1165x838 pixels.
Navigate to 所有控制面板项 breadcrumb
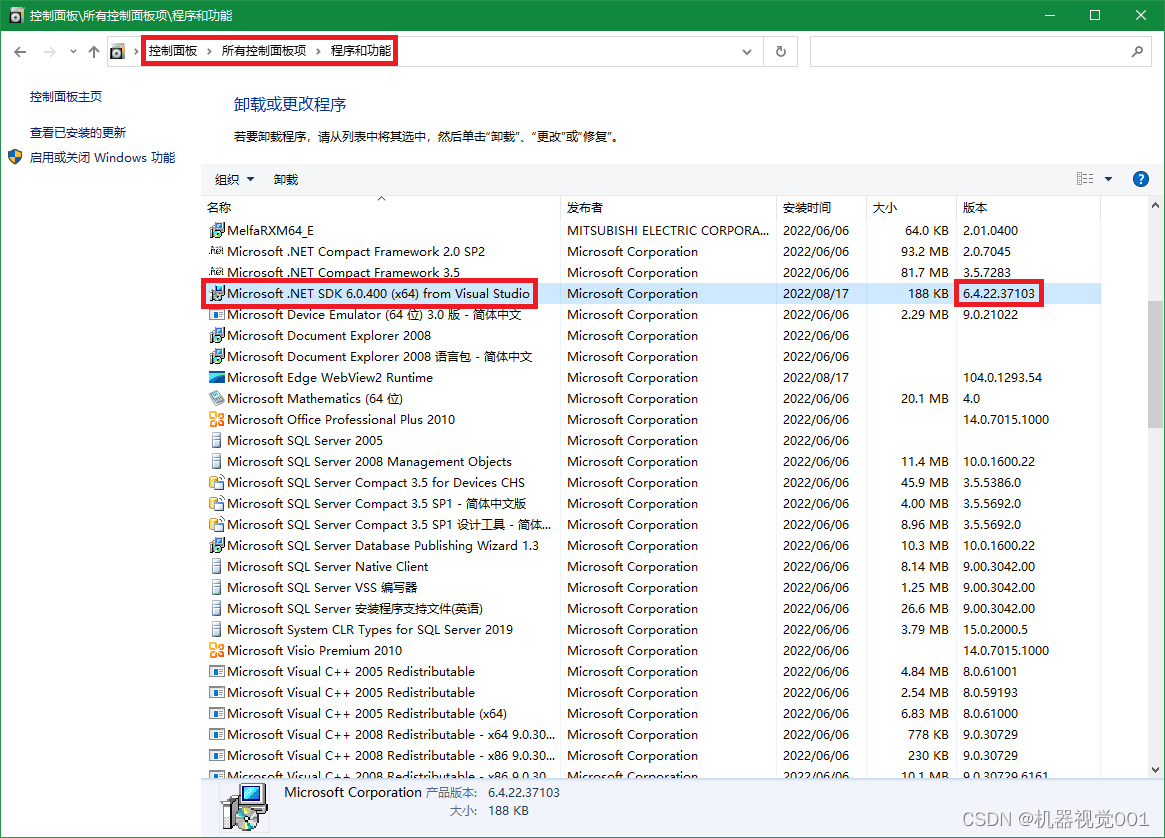coord(264,51)
